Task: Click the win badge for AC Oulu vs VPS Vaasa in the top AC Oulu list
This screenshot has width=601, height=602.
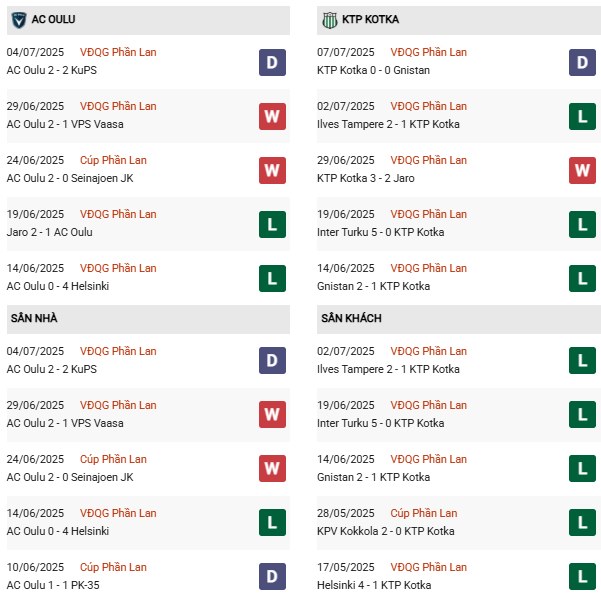Action: tap(272, 117)
